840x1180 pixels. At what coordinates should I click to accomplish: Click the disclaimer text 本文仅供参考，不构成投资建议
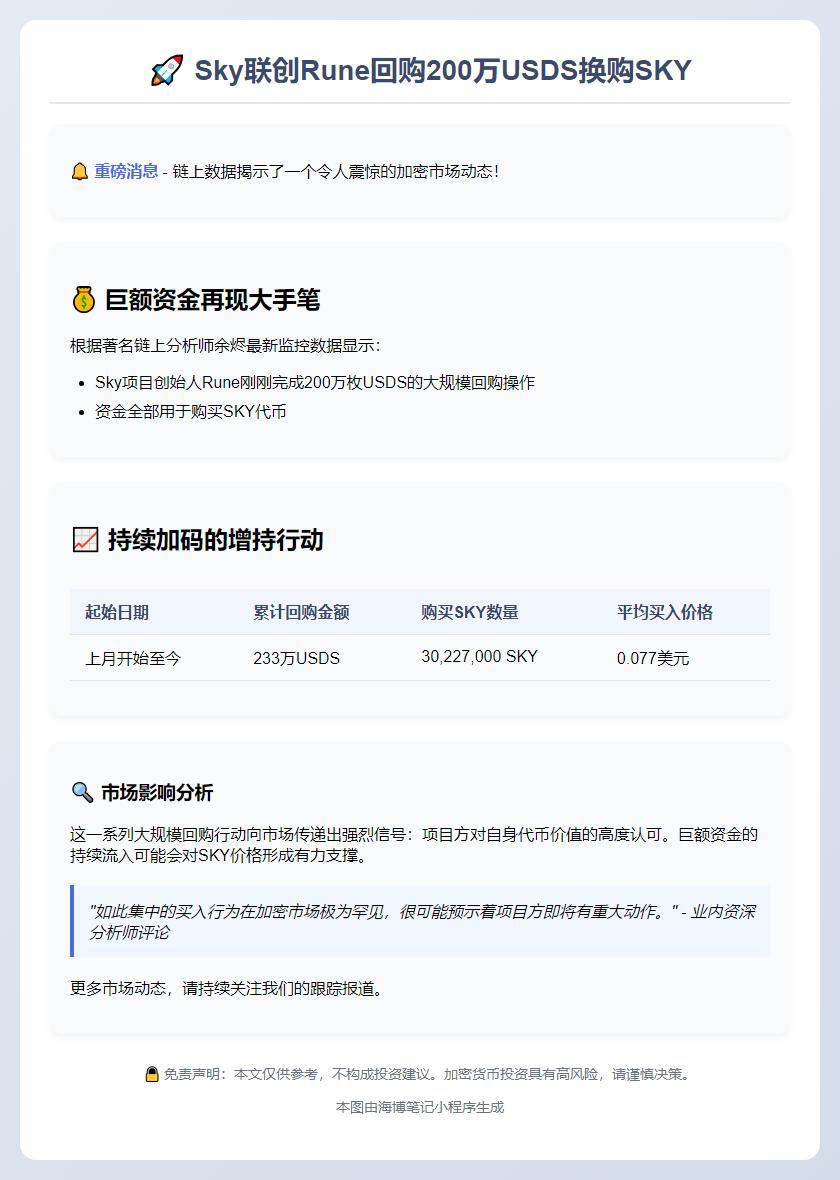click(336, 1074)
